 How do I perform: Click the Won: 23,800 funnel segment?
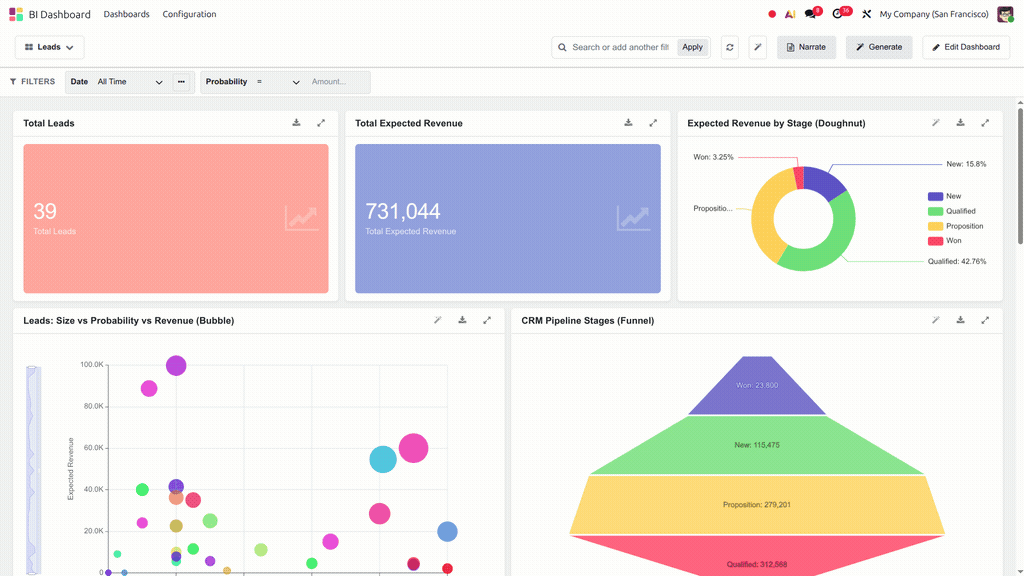point(757,385)
